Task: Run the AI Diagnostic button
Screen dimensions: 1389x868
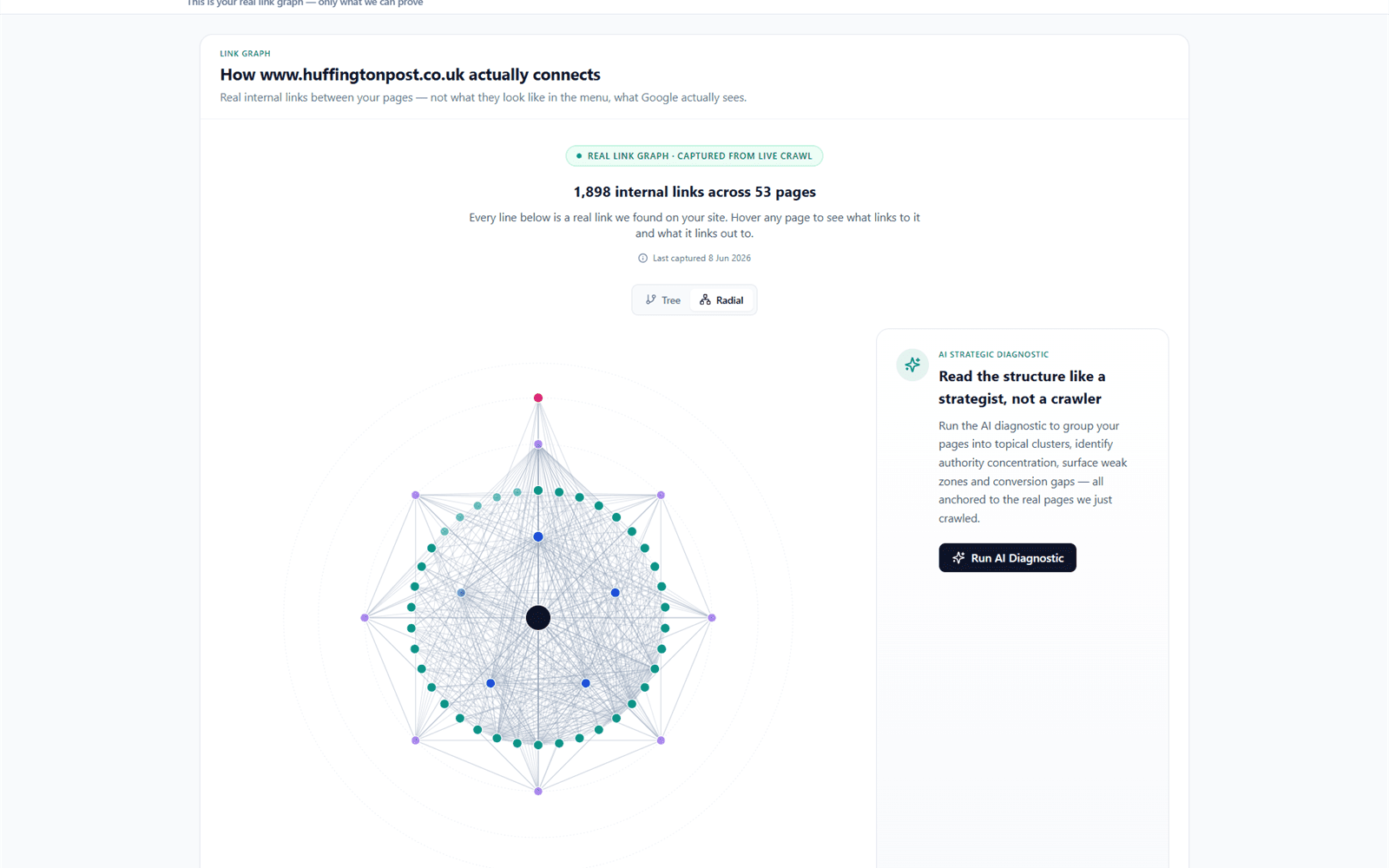Action: [x=1007, y=558]
